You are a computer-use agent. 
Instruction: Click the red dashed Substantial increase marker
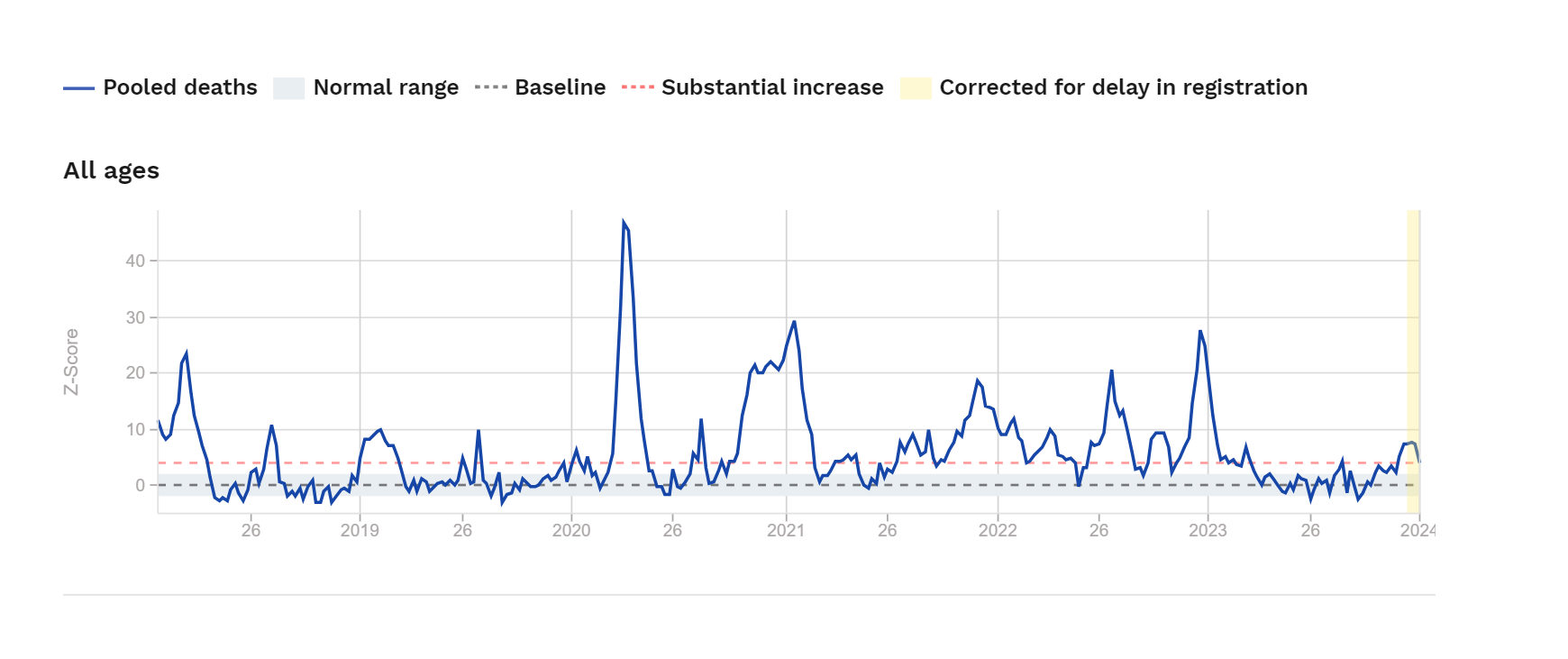click(x=637, y=88)
